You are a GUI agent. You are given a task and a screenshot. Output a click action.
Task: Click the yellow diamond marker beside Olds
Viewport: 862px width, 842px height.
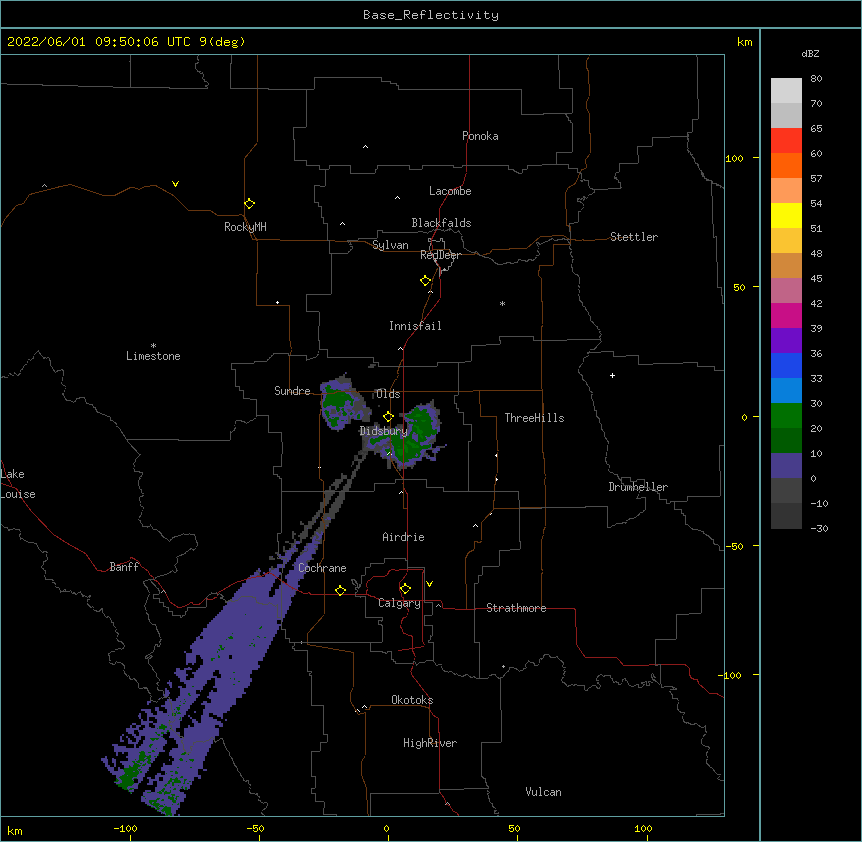point(388,417)
